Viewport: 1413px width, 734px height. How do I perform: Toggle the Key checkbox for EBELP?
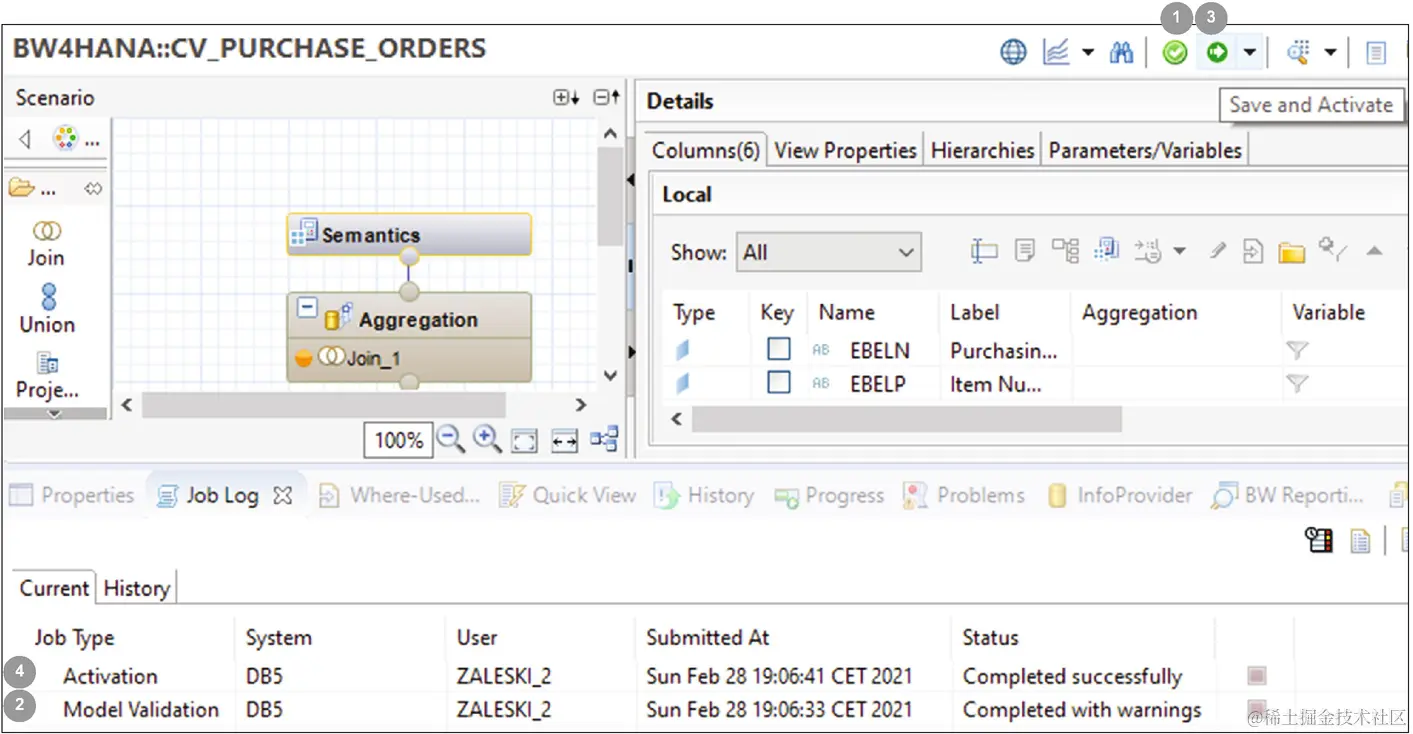coord(778,382)
